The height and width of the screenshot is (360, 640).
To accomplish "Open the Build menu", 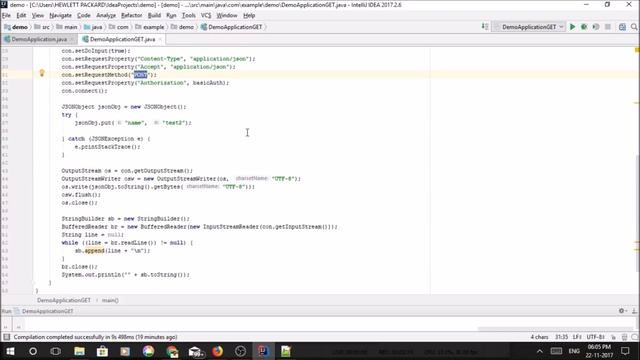I will click(154, 15).
